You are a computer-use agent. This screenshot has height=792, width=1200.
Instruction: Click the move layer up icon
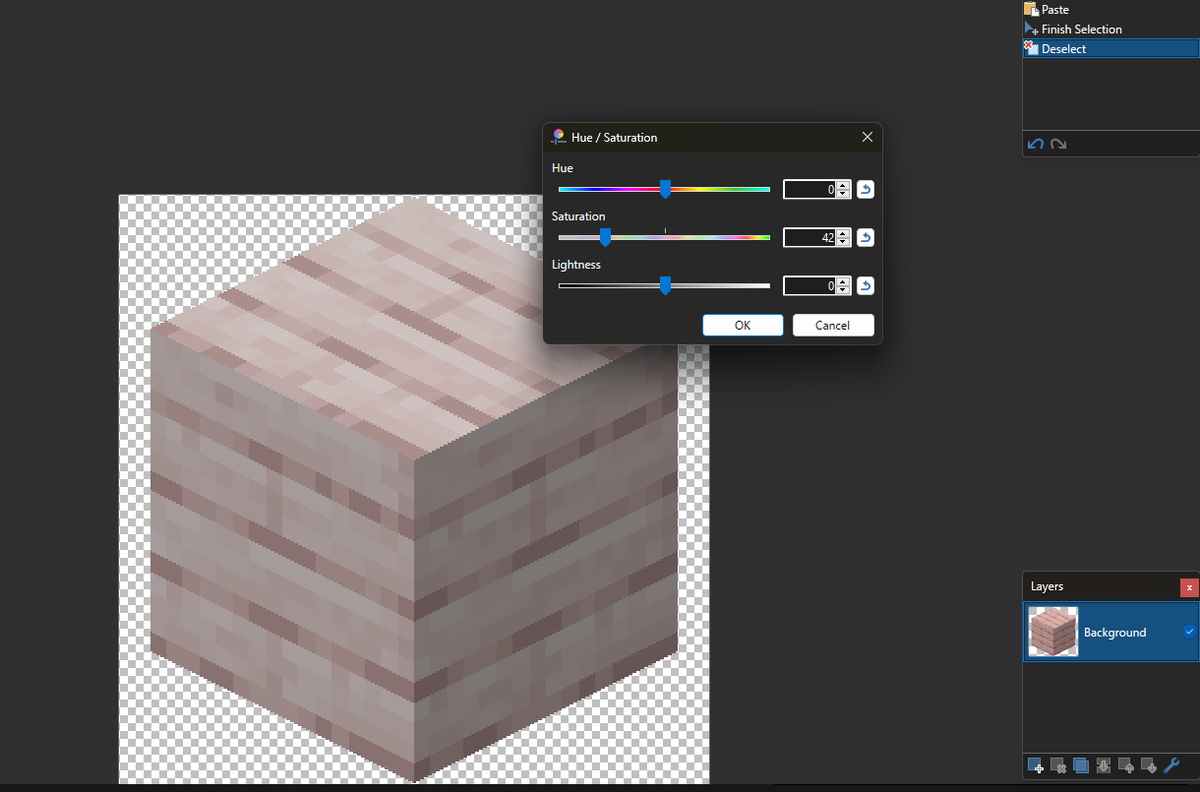pyautogui.click(x=1126, y=766)
